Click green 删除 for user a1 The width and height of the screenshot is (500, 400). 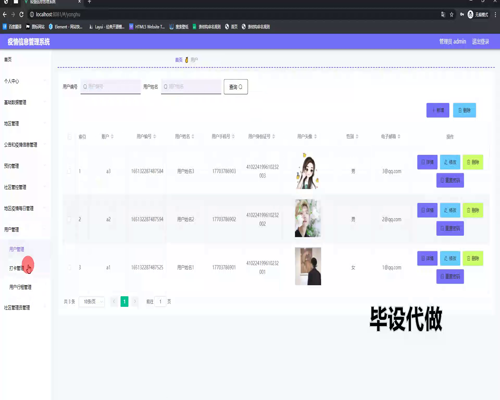[x=473, y=258]
